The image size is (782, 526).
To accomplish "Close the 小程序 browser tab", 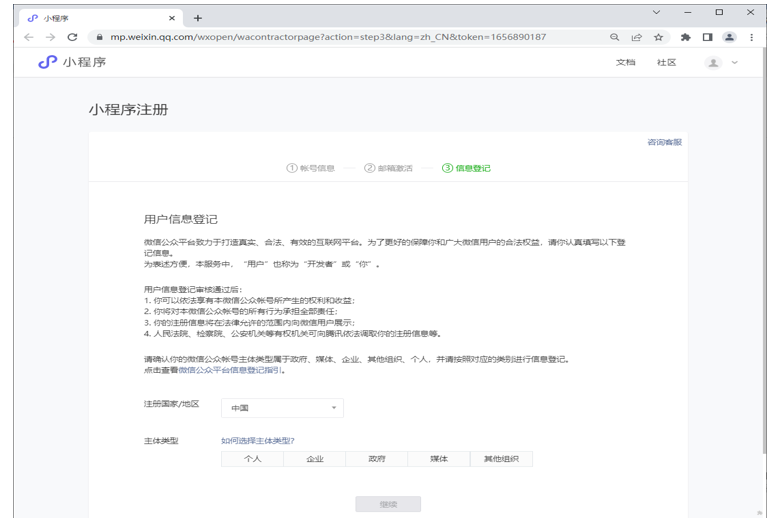I will tap(172, 18).
